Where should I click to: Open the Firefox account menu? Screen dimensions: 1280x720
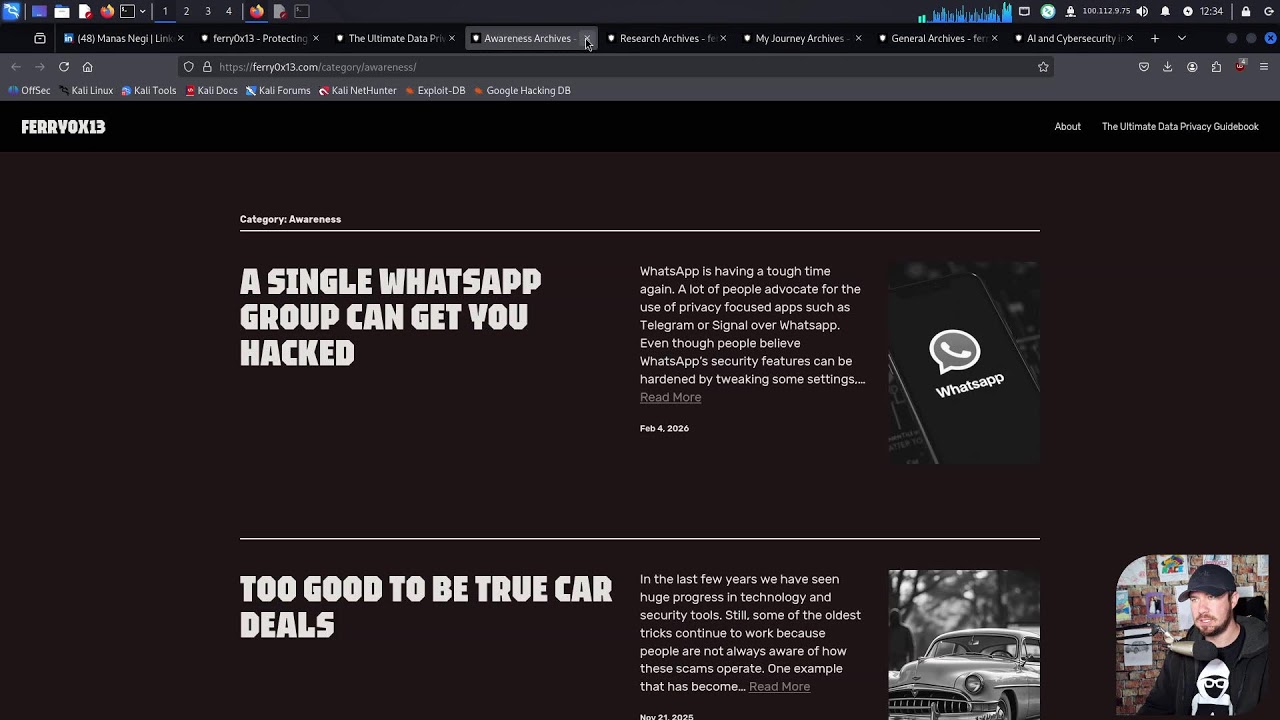1192,67
